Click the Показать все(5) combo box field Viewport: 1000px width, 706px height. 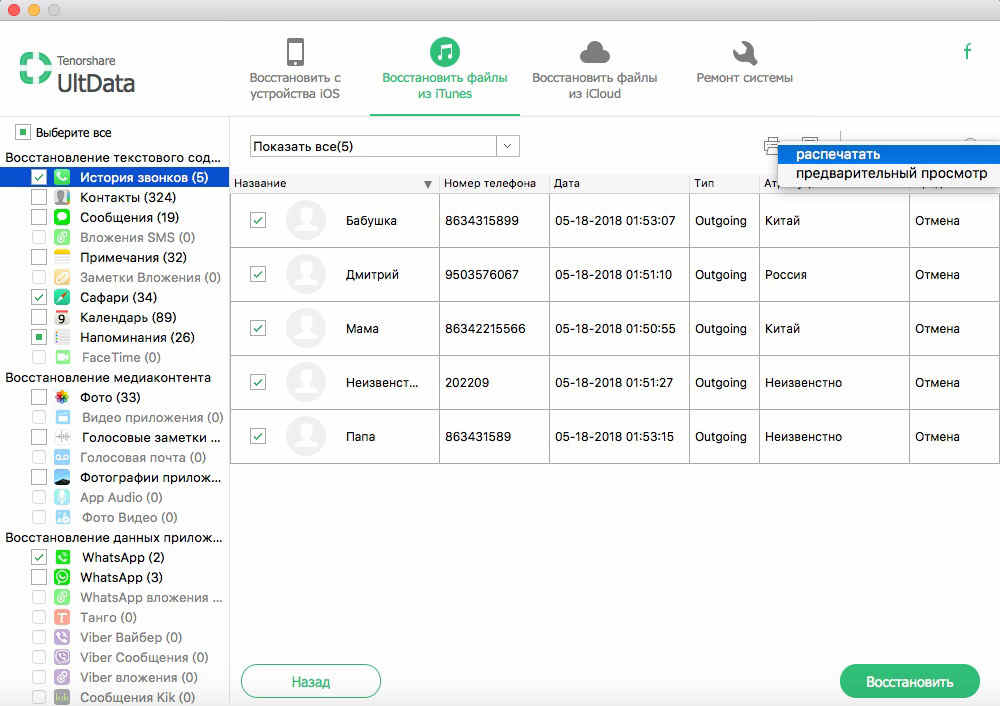[x=384, y=146]
